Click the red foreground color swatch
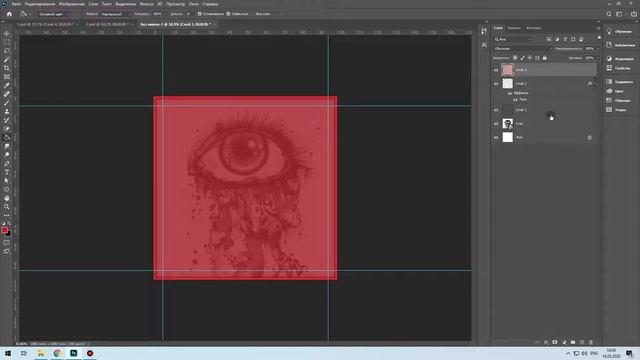Viewport: 640px width, 360px height. [4, 230]
